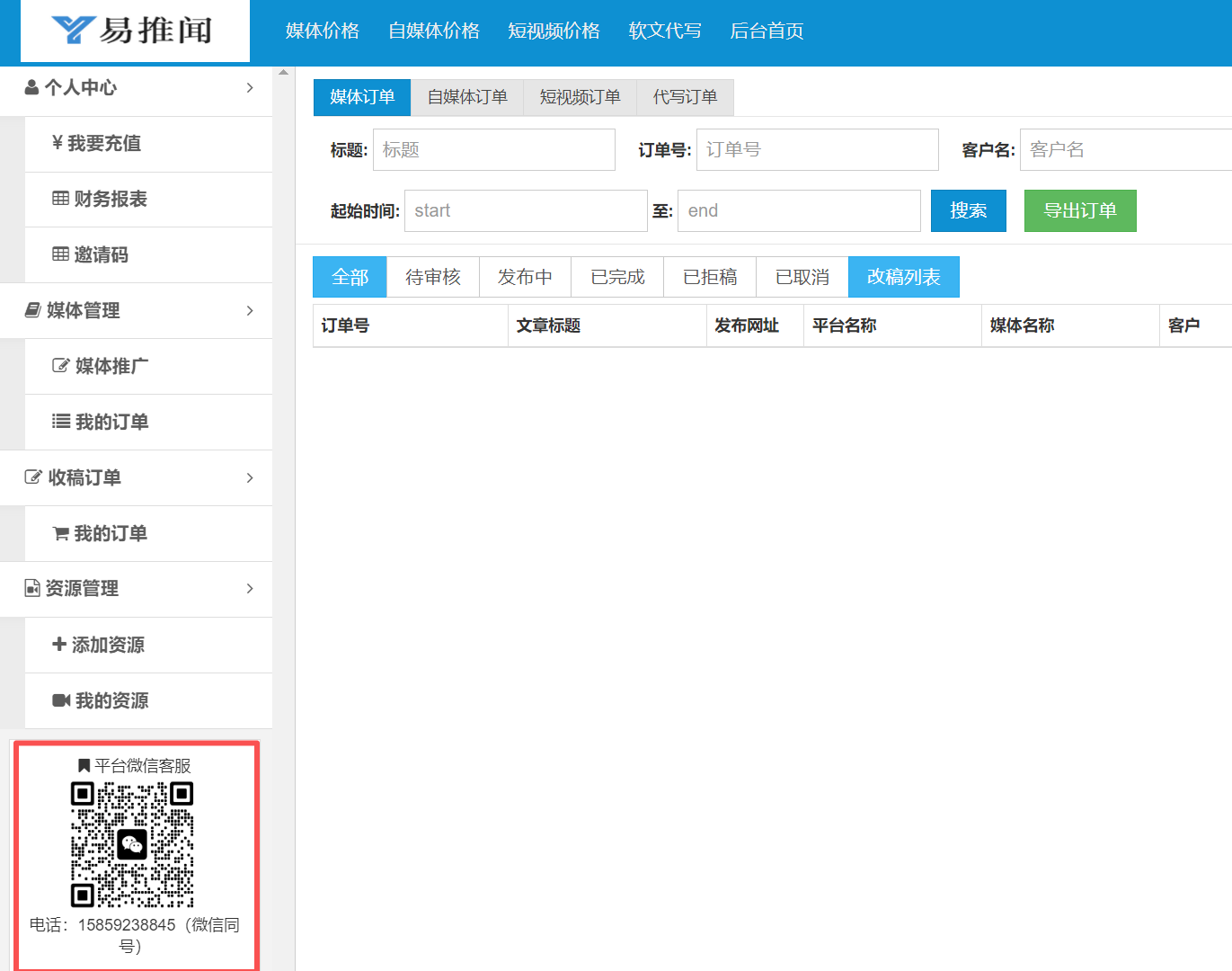Show 全部 orders filter
The image size is (1232, 971).
(350, 277)
